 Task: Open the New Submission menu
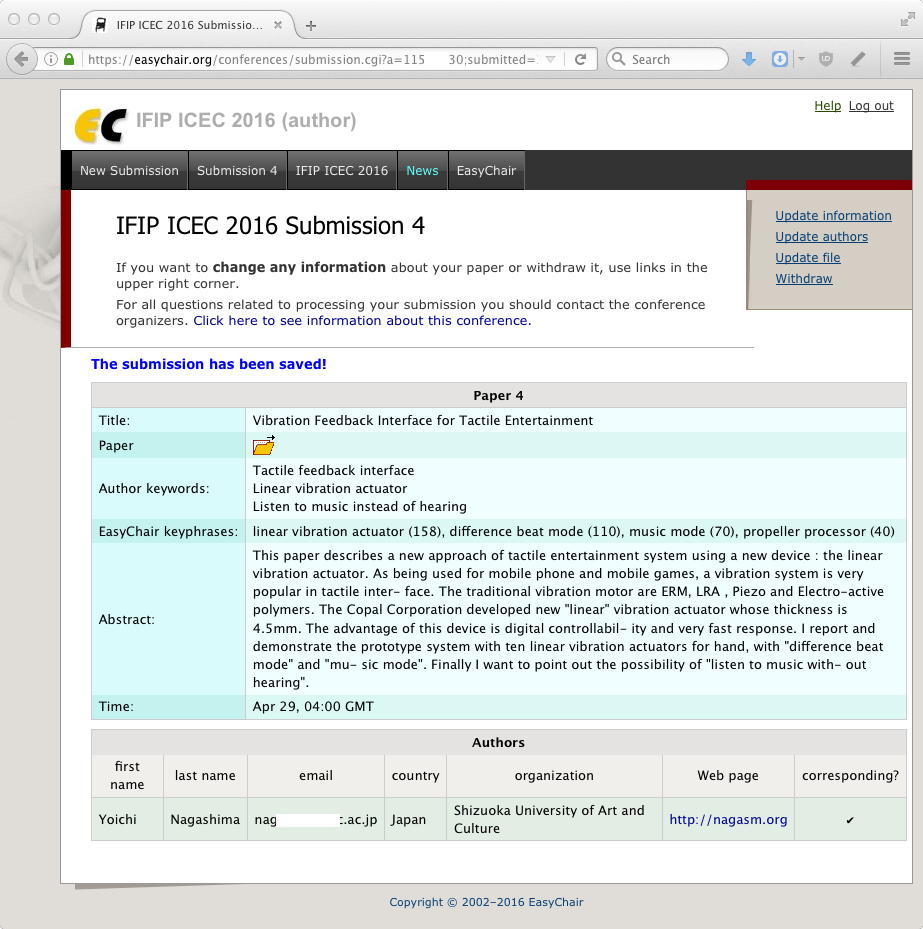pos(129,171)
